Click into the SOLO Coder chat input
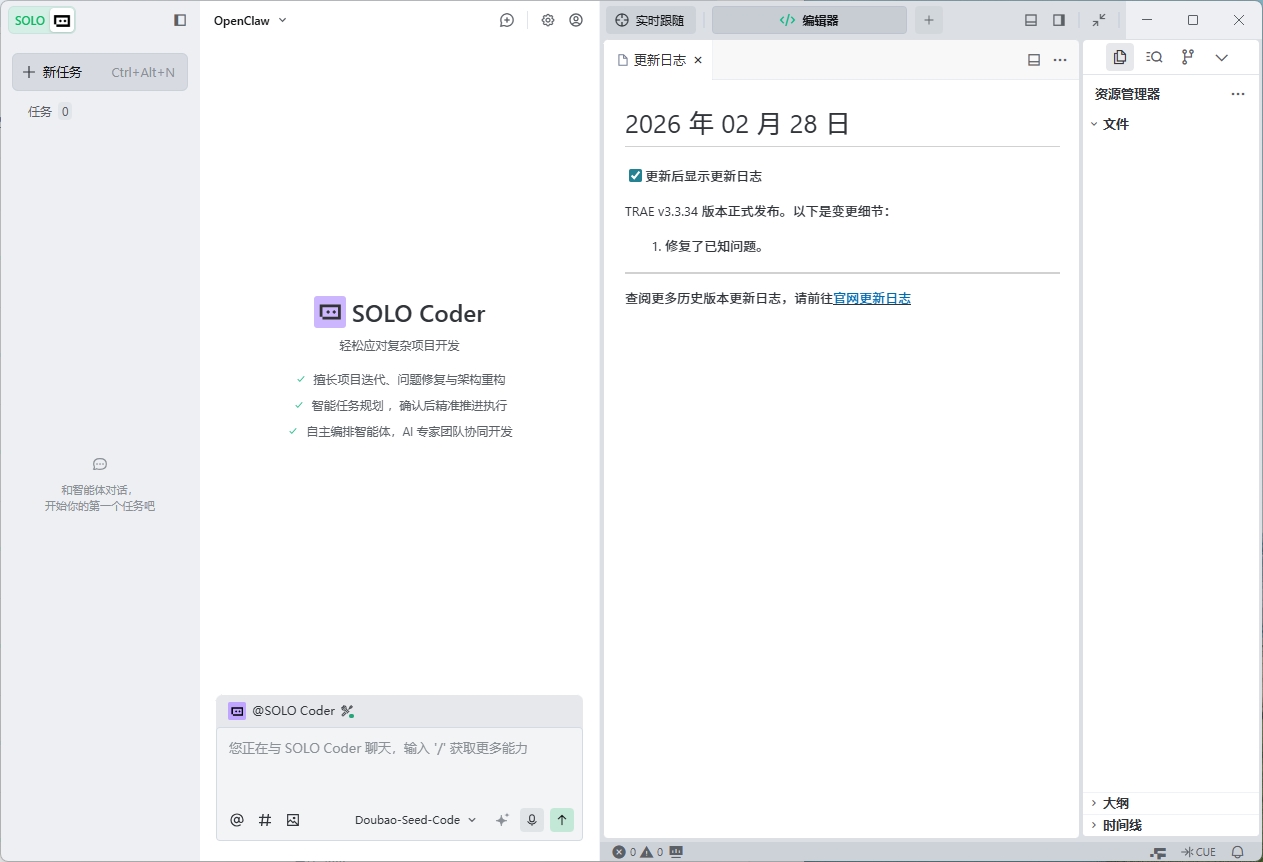 398,760
